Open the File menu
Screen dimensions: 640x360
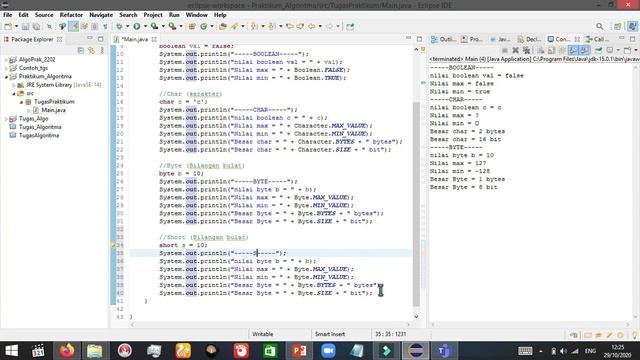8,15
